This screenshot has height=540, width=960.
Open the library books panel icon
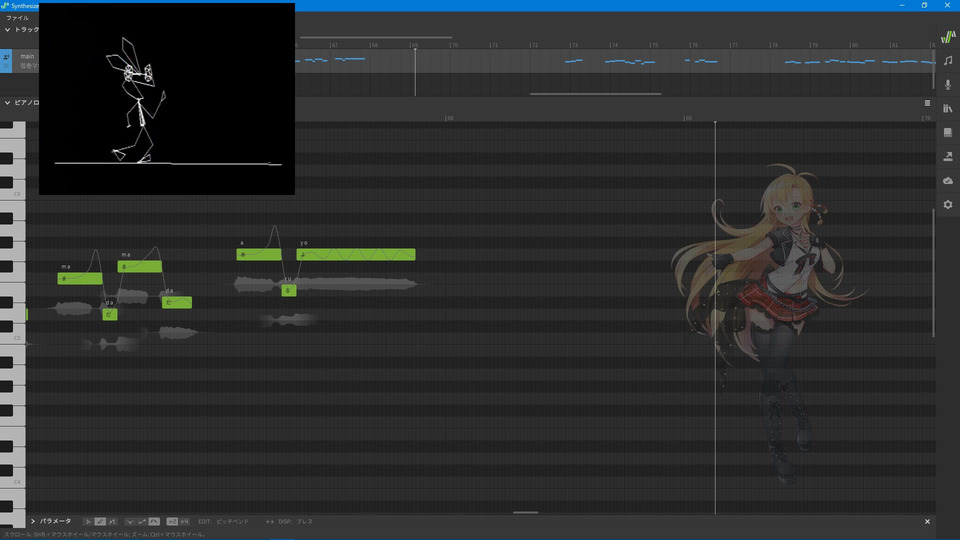point(948,108)
